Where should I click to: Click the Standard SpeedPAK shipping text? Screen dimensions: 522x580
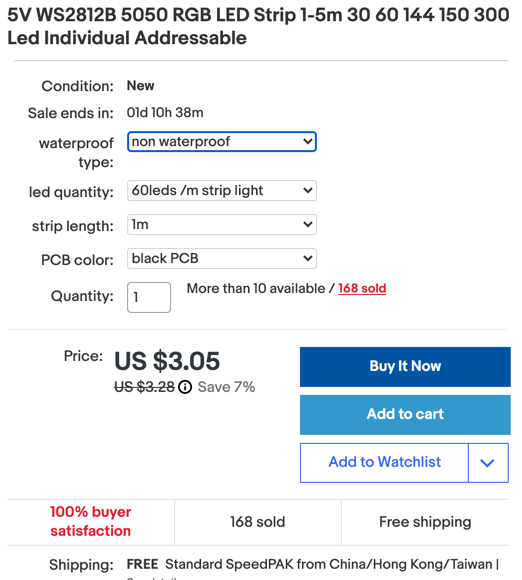(x=329, y=564)
